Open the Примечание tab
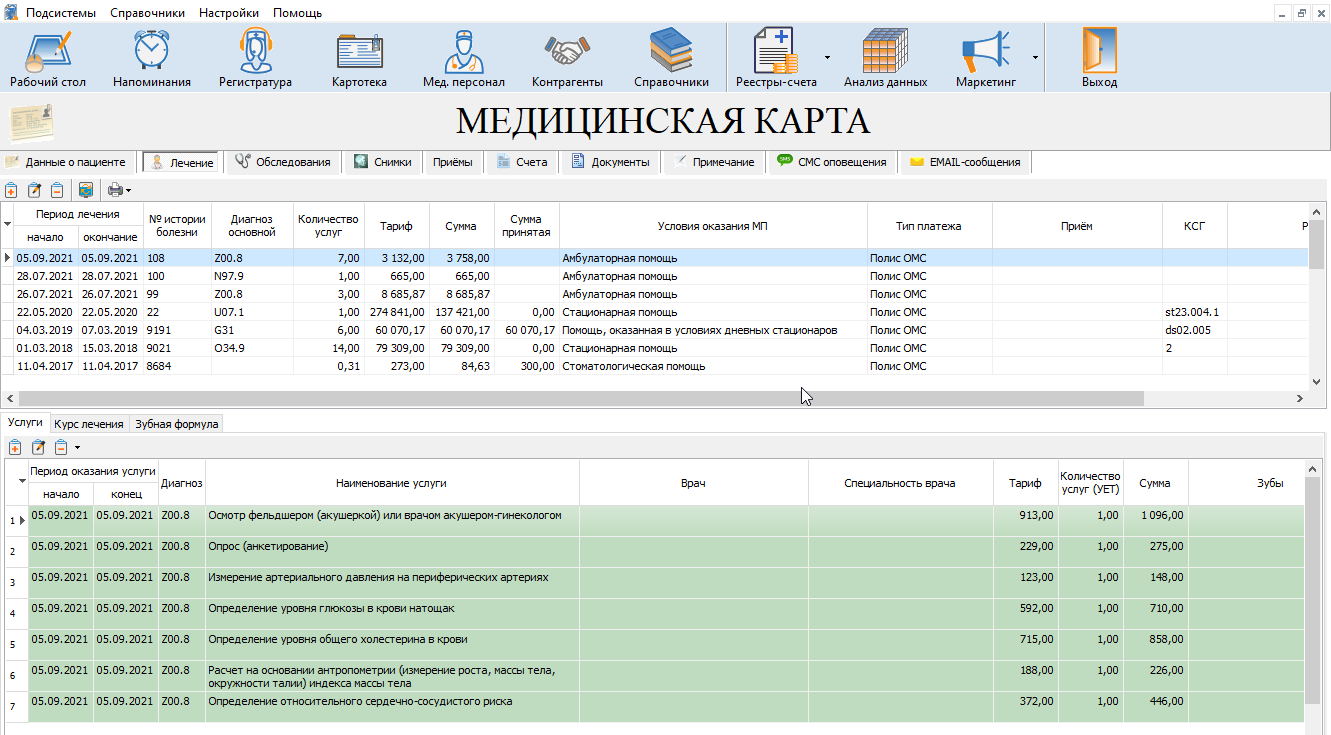 click(x=714, y=162)
